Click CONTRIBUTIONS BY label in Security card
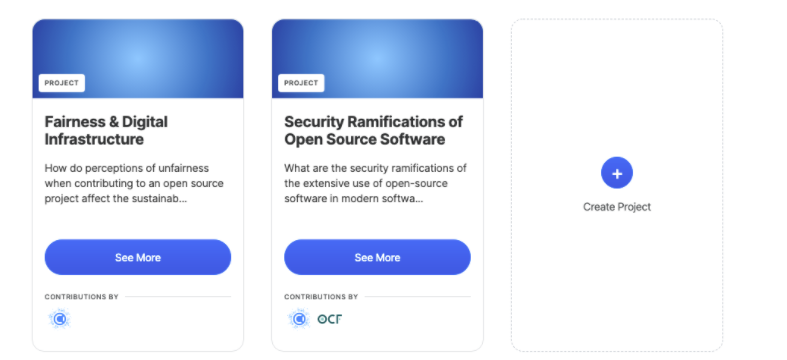 tap(321, 297)
